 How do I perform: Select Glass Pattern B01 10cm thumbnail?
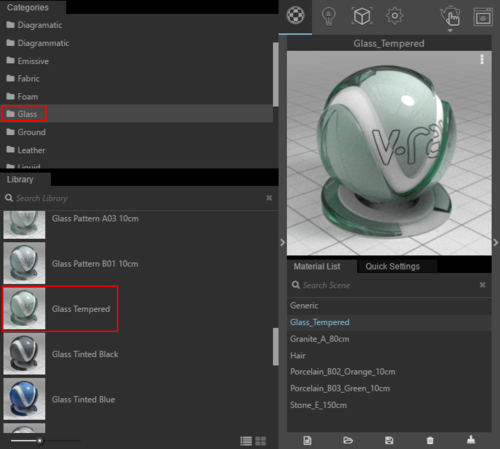click(x=24, y=263)
